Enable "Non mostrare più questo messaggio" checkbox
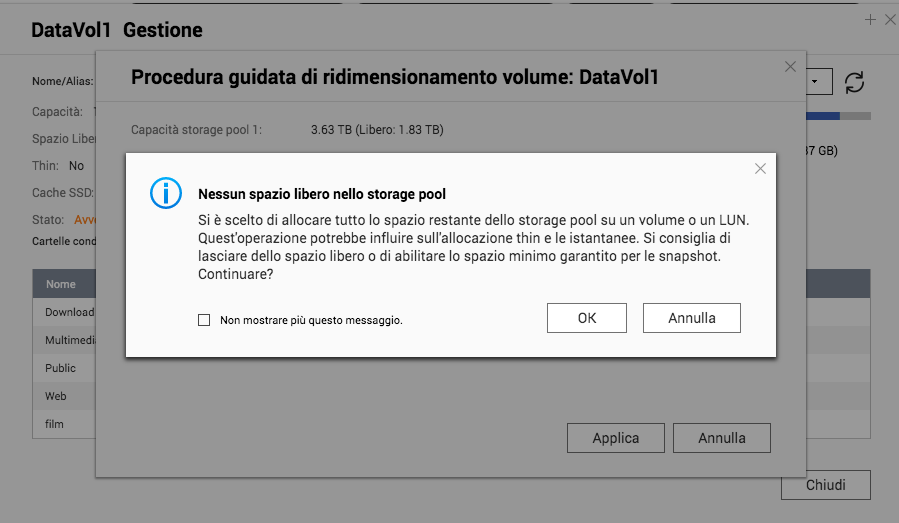Screen dimensions: 899x523 pos(204,320)
